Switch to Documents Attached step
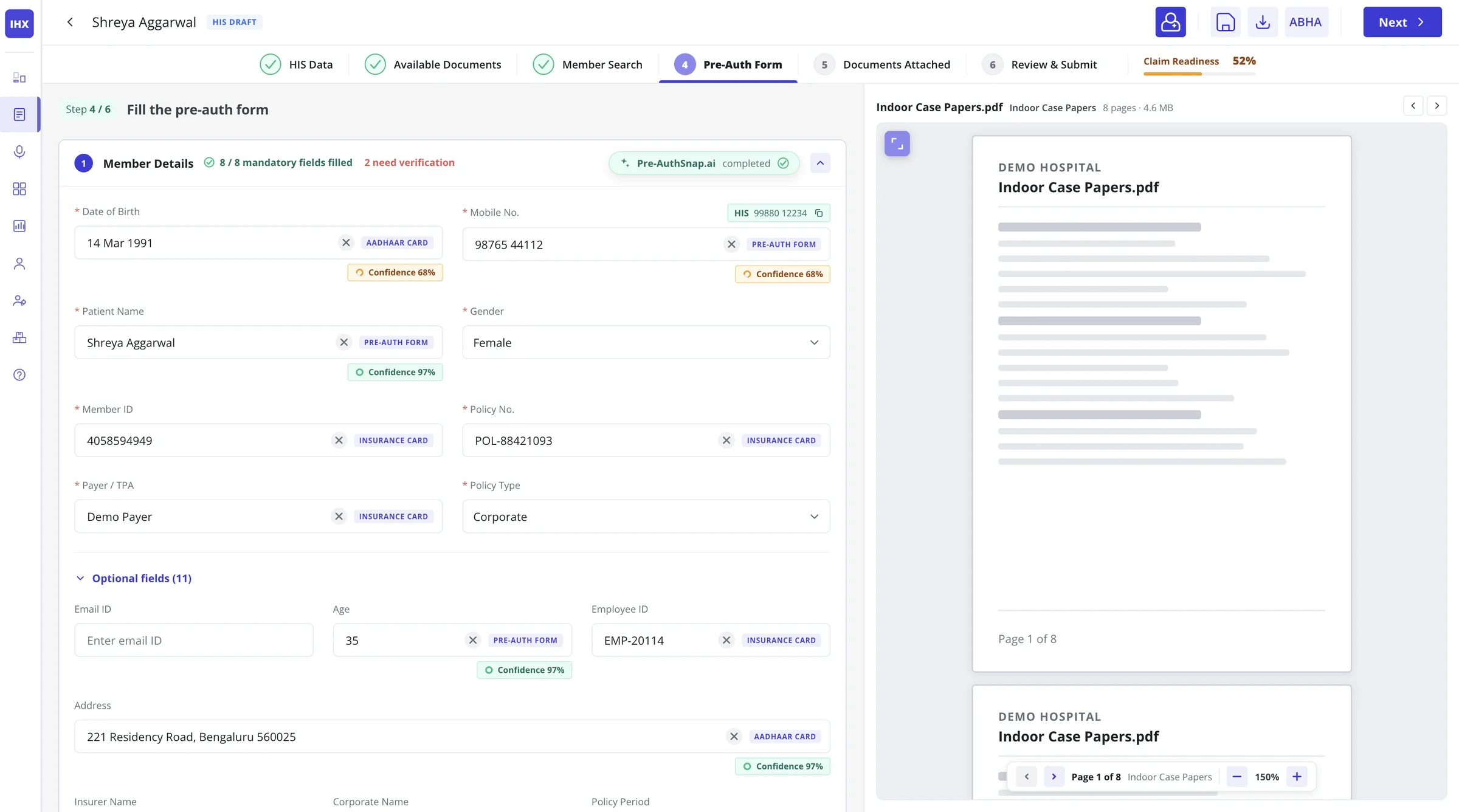 [x=882, y=64]
